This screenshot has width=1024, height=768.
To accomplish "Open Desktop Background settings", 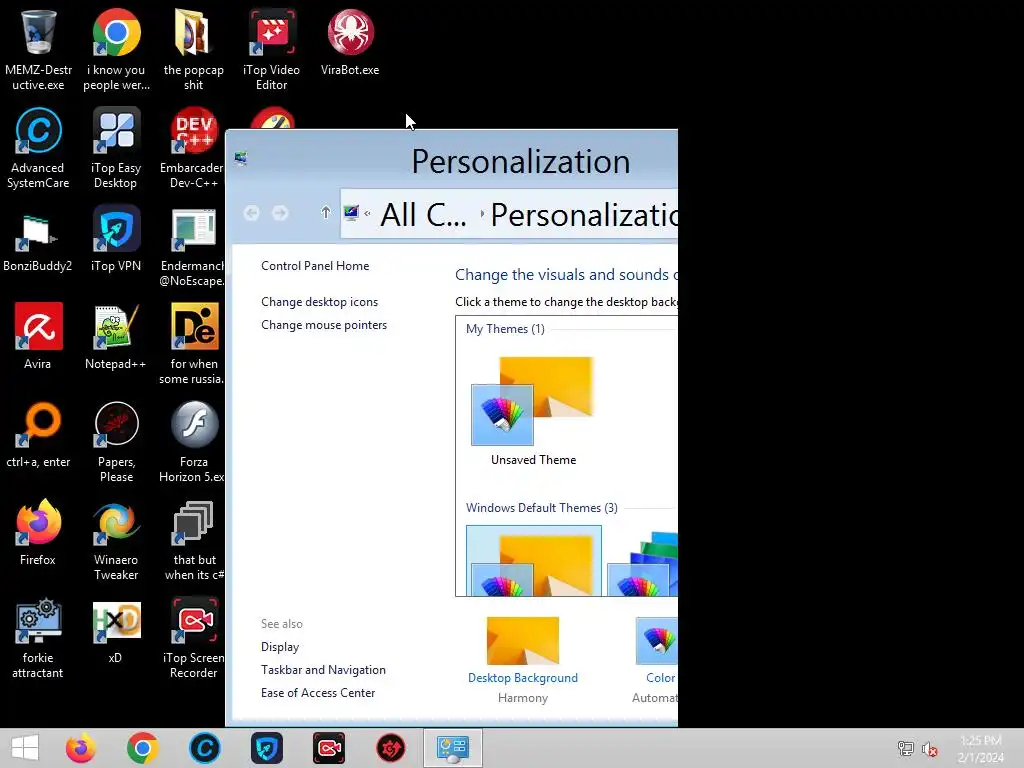I will click(x=522, y=660).
